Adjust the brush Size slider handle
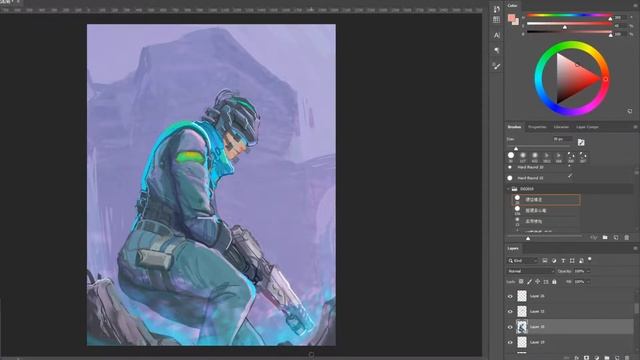 (516, 149)
